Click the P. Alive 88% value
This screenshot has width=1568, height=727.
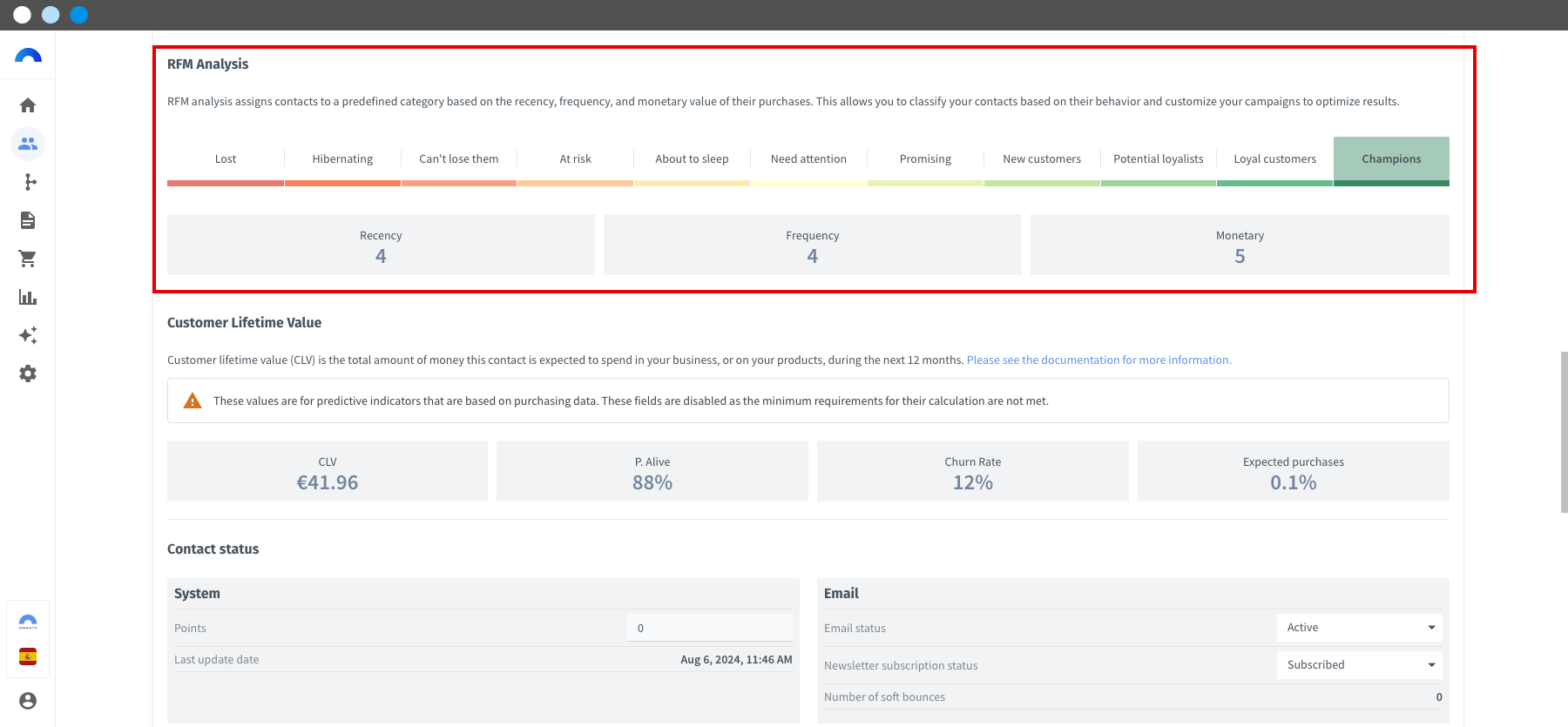click(x=652, y=482)
